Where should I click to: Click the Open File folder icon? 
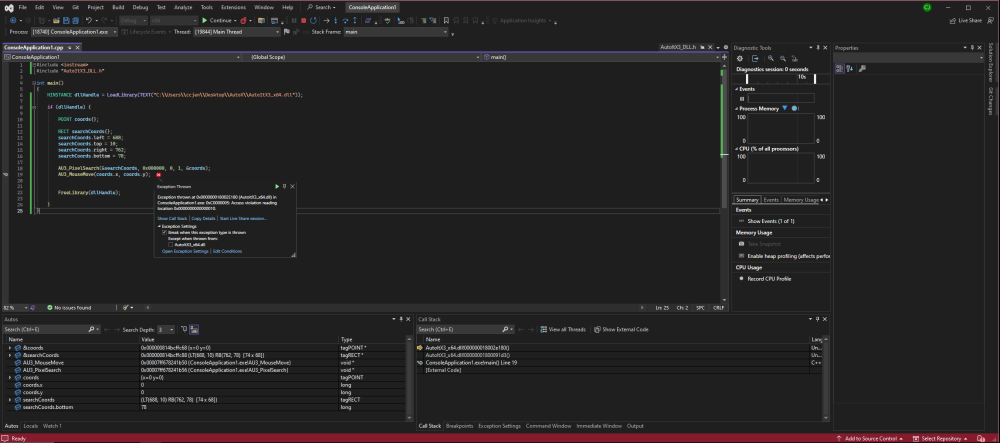coord(56,20)
